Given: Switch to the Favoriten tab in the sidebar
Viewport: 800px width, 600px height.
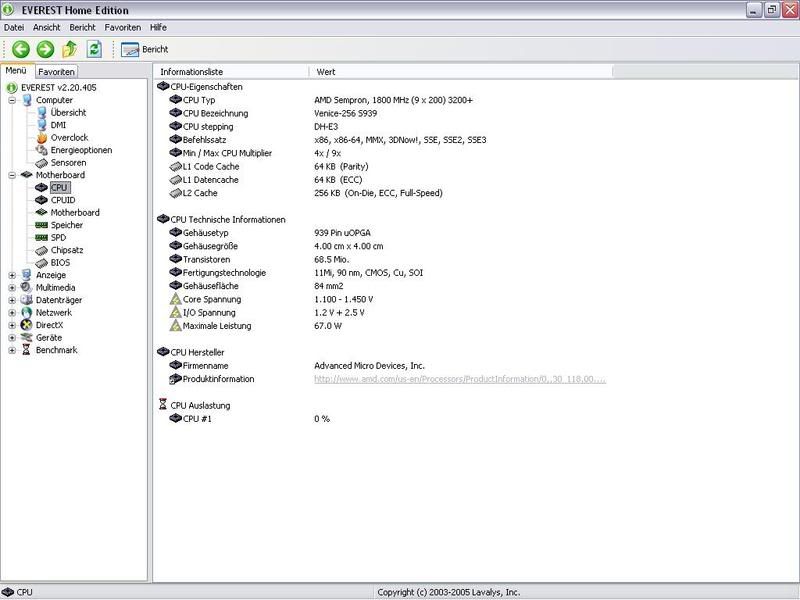Looking at the screenshot, I should click(x=56, y=72).
